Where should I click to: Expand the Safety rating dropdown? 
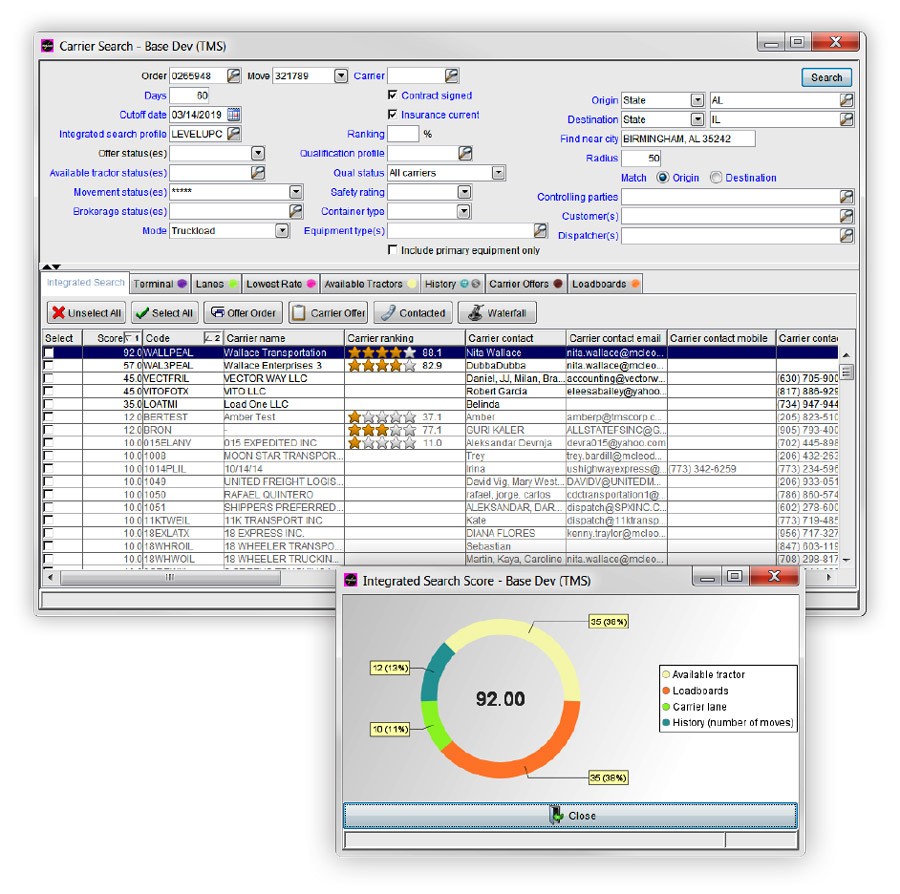point(463,192)
